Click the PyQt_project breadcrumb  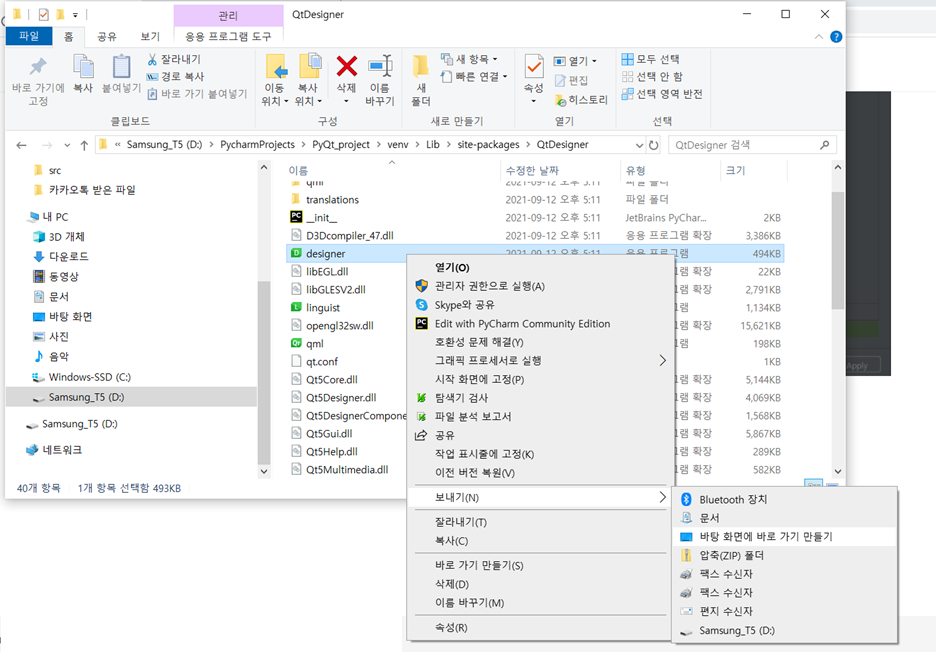click(x=341, y=145)
